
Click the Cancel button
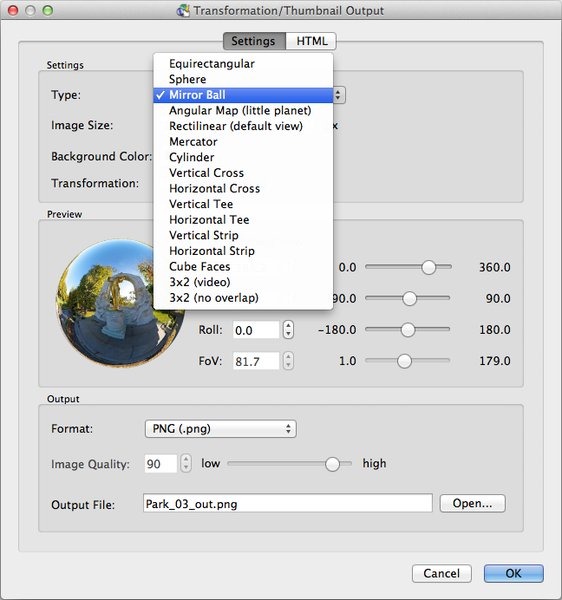(x=441, y=573)
